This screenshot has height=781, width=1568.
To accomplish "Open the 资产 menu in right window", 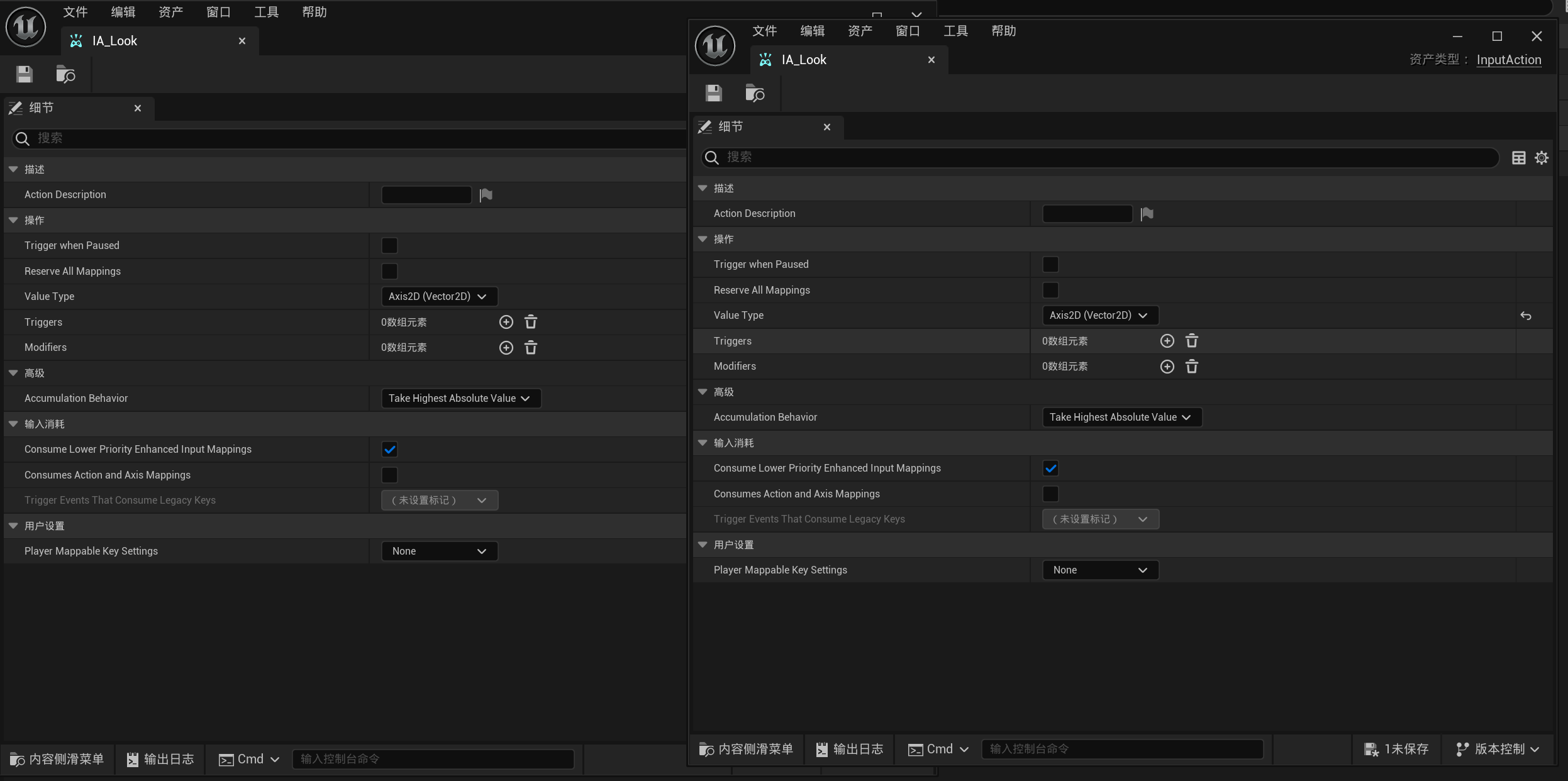I will (860, 31).
